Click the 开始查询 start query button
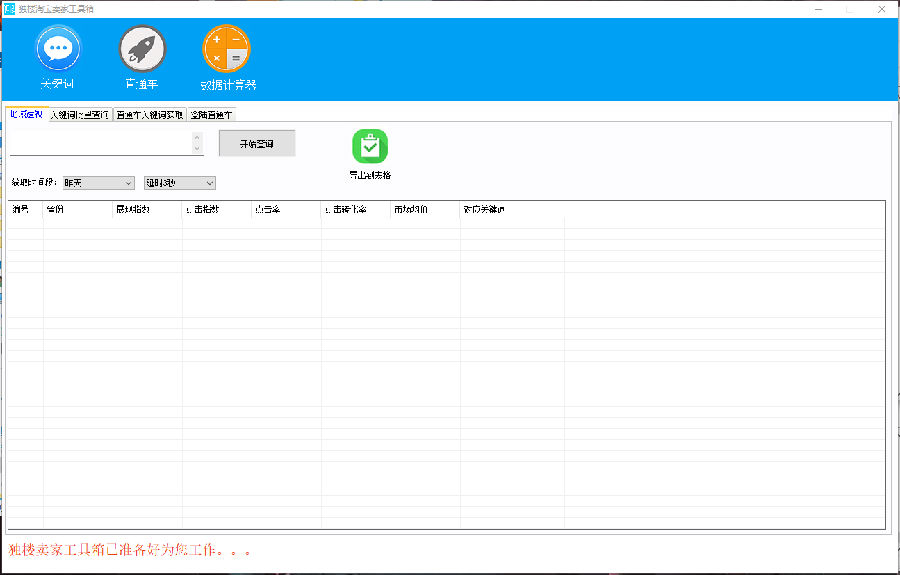Image resolution: width=900 pixels, height=575 pixels. 257,144
